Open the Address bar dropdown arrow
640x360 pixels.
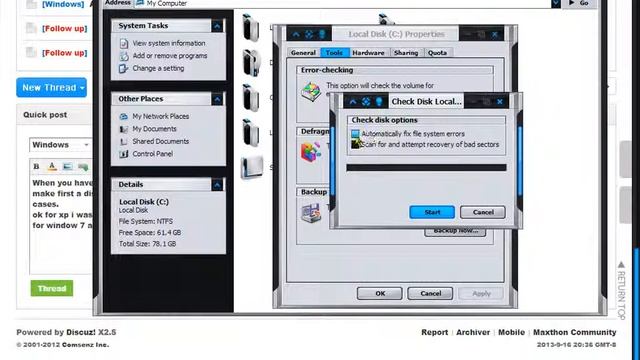(556, 4)
